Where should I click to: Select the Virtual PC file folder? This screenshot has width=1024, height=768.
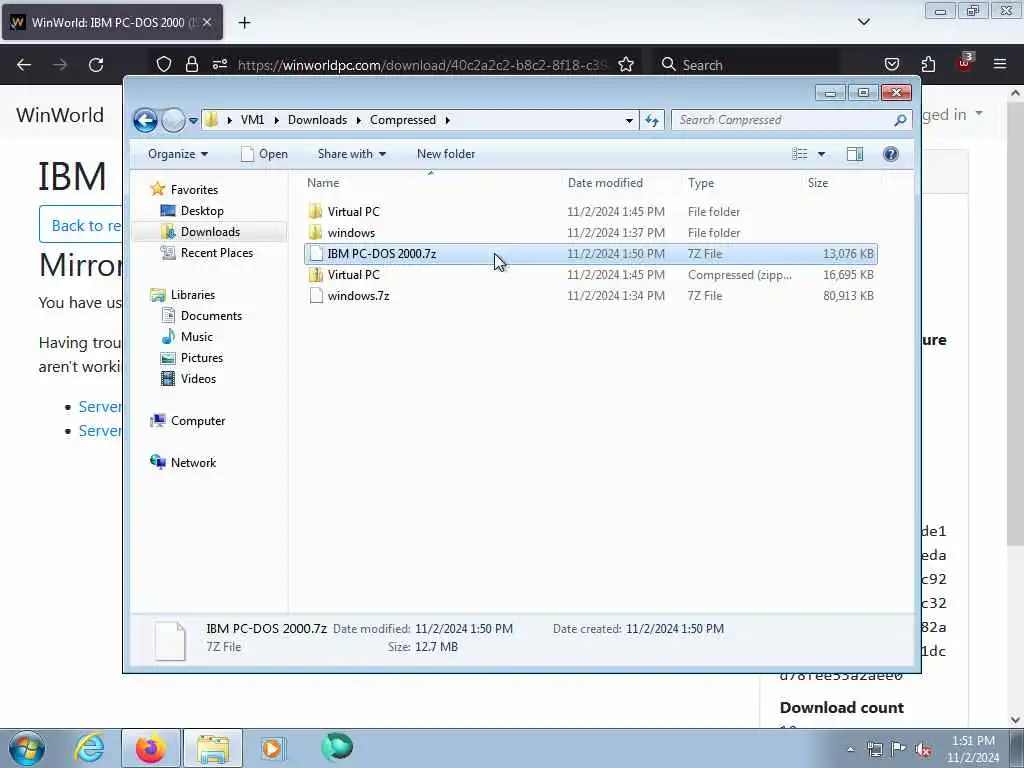point(591,212)
